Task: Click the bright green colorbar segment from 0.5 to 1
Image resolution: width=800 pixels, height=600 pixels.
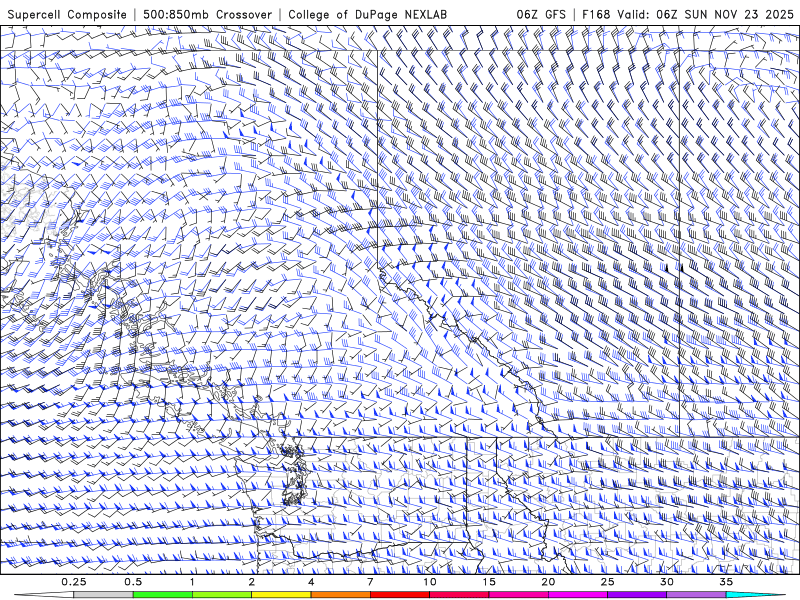Action: 163,595
